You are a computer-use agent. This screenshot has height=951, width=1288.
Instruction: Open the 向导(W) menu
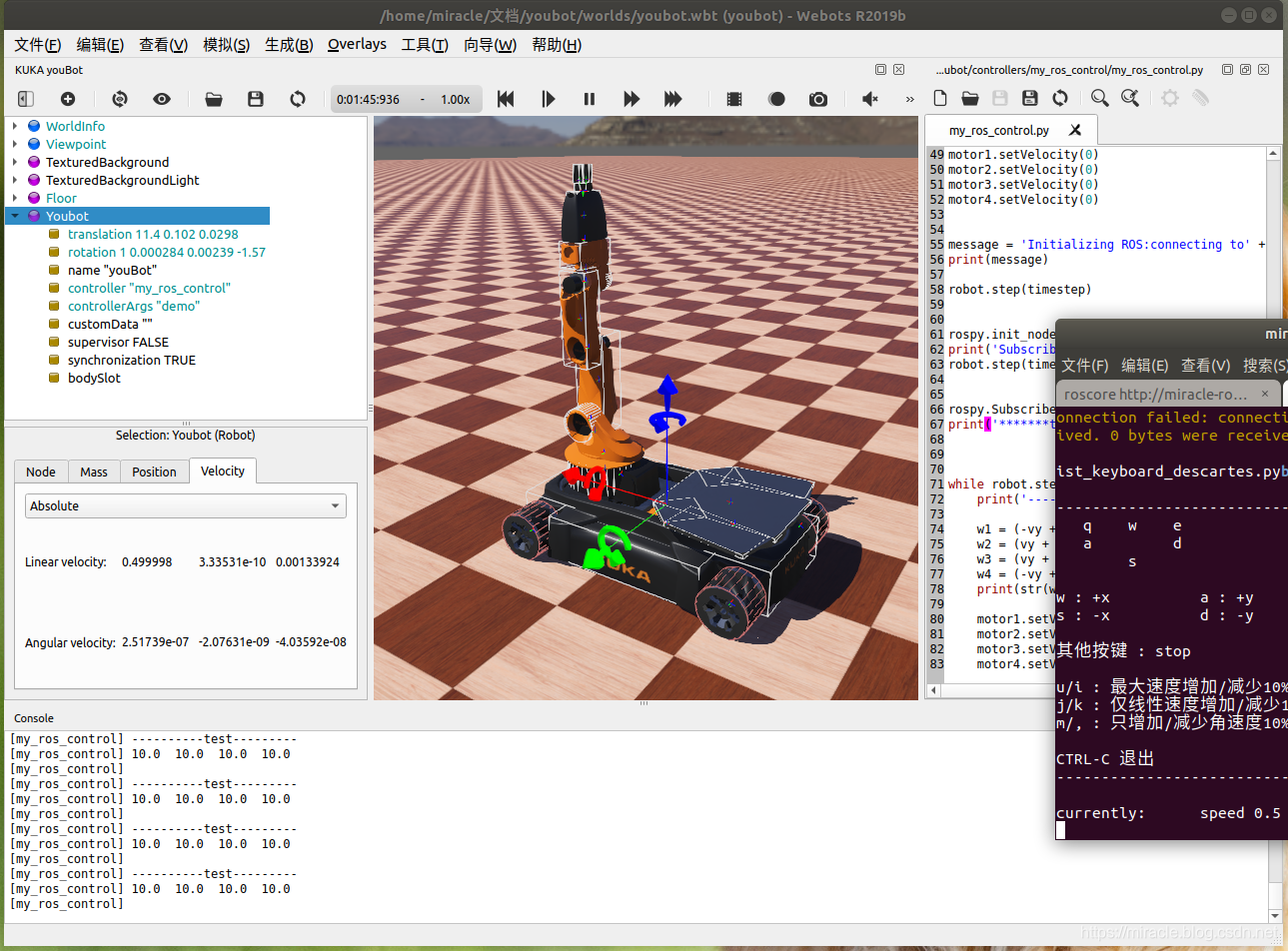[490, 45]
